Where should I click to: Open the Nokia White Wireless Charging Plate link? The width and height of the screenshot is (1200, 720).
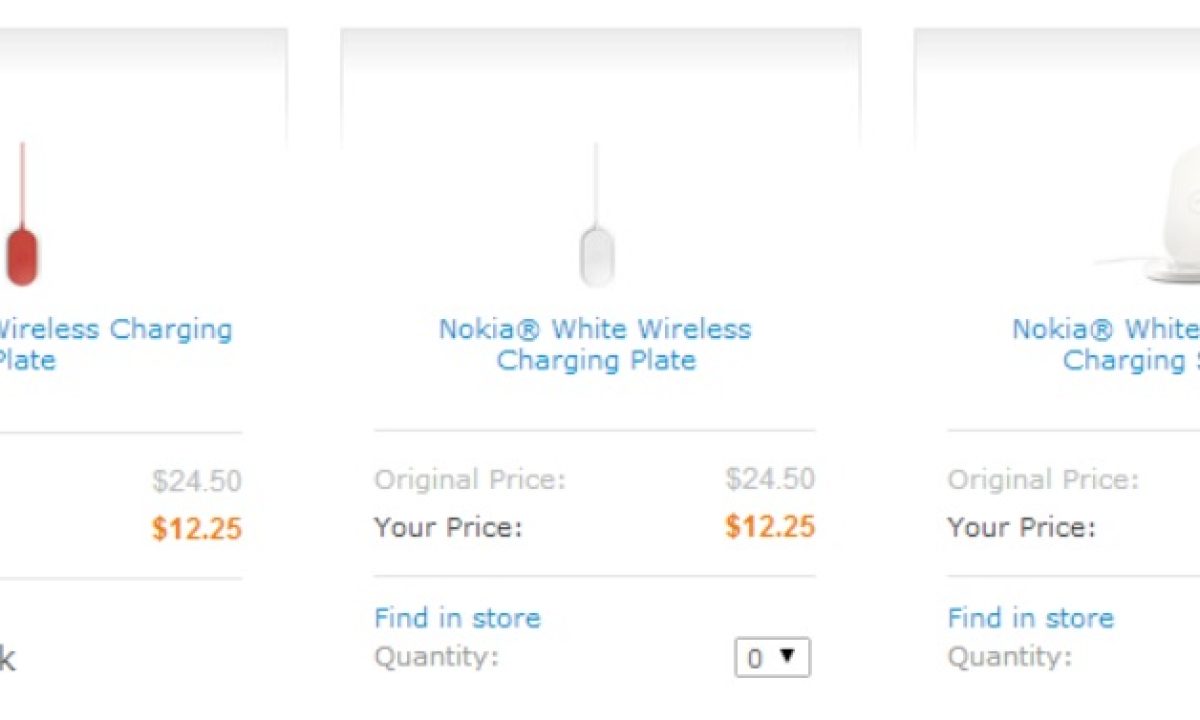tap(595, 344)
